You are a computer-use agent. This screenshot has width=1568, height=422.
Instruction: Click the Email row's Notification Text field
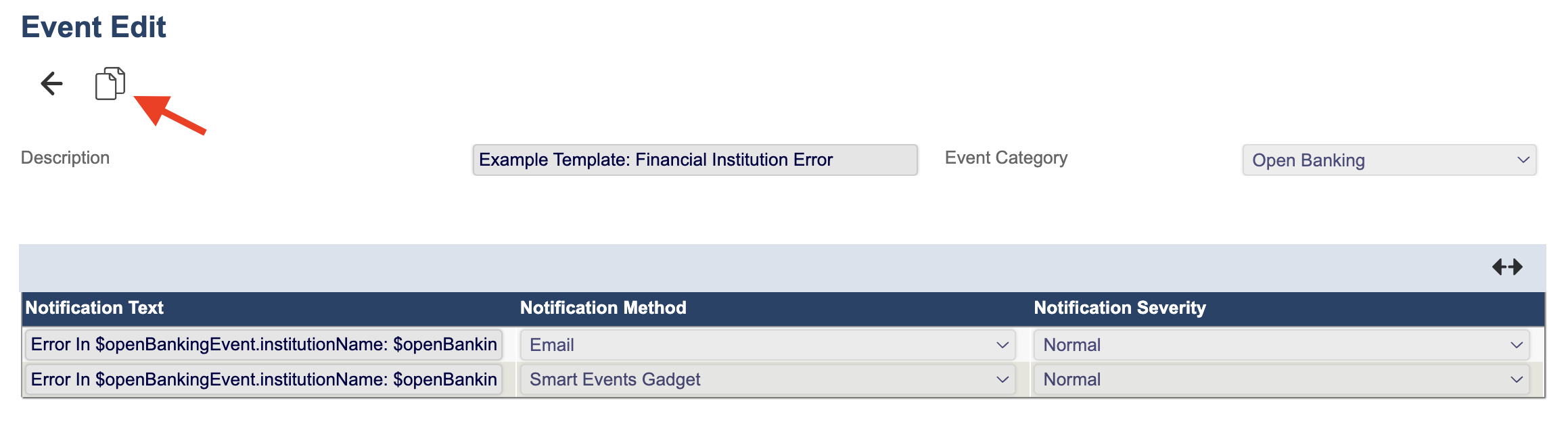click(x=264, y=345)
